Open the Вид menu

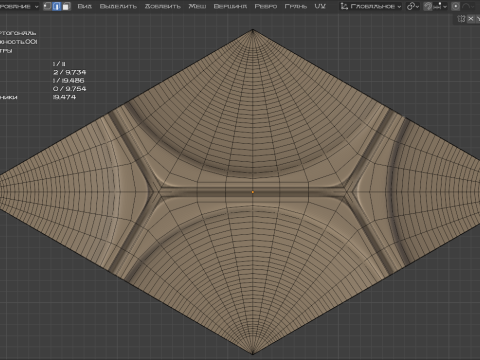tap(85, 6)
